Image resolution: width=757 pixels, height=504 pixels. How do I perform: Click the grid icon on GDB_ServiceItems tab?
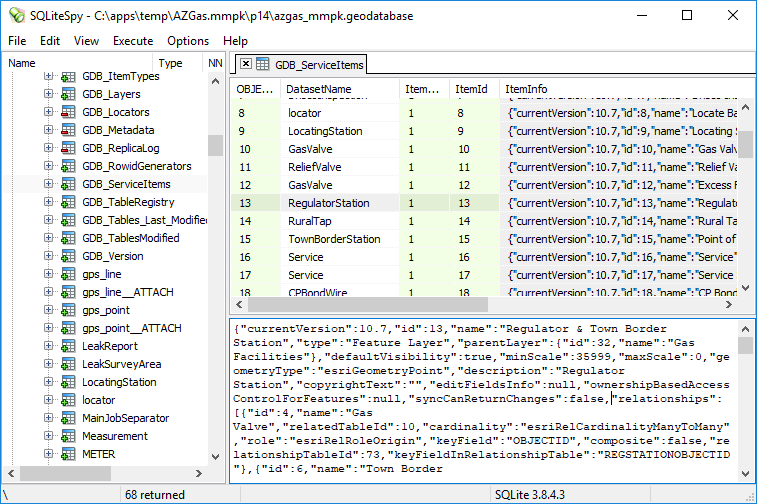(x=263, y=64)
